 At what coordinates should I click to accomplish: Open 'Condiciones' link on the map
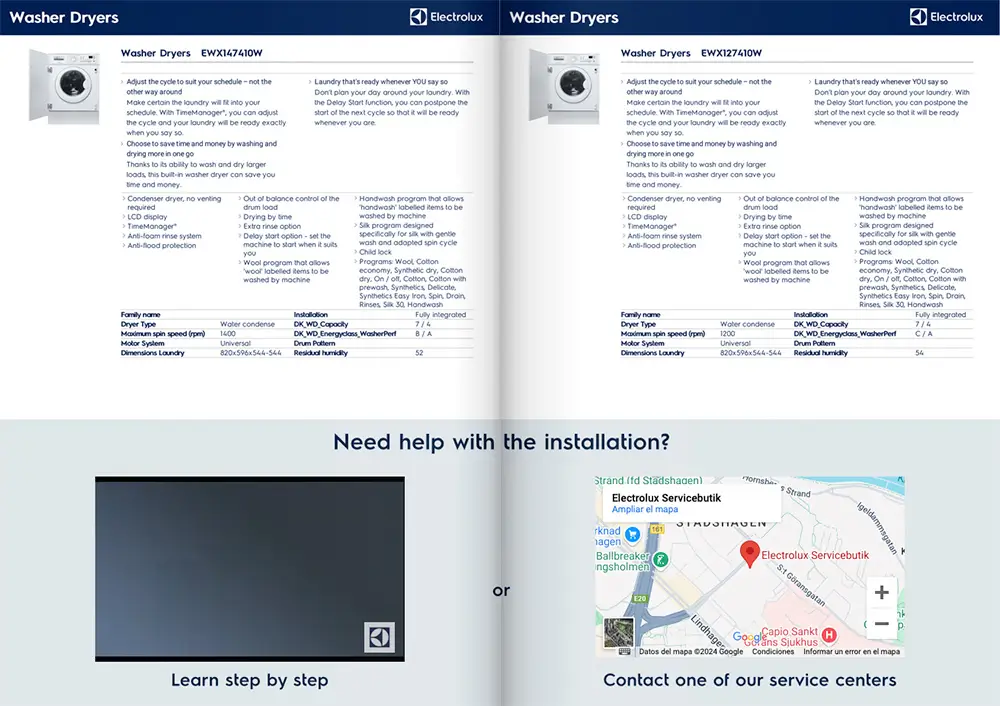click(773, 652)
